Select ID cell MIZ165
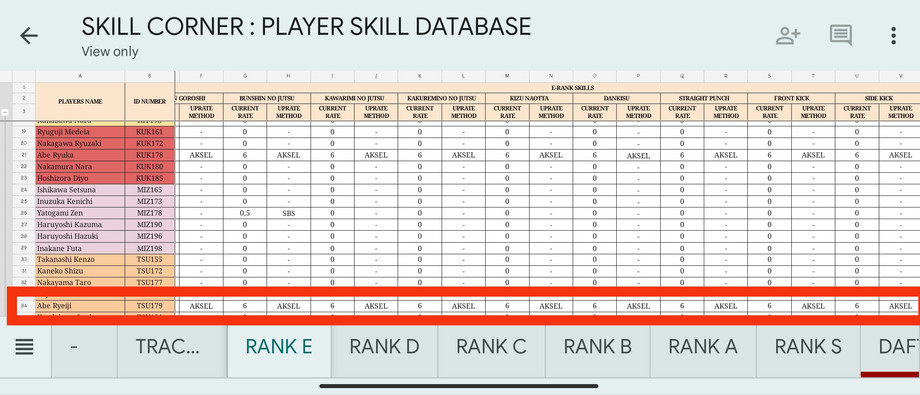Screen dimensions: 920x395 [150, 190]
